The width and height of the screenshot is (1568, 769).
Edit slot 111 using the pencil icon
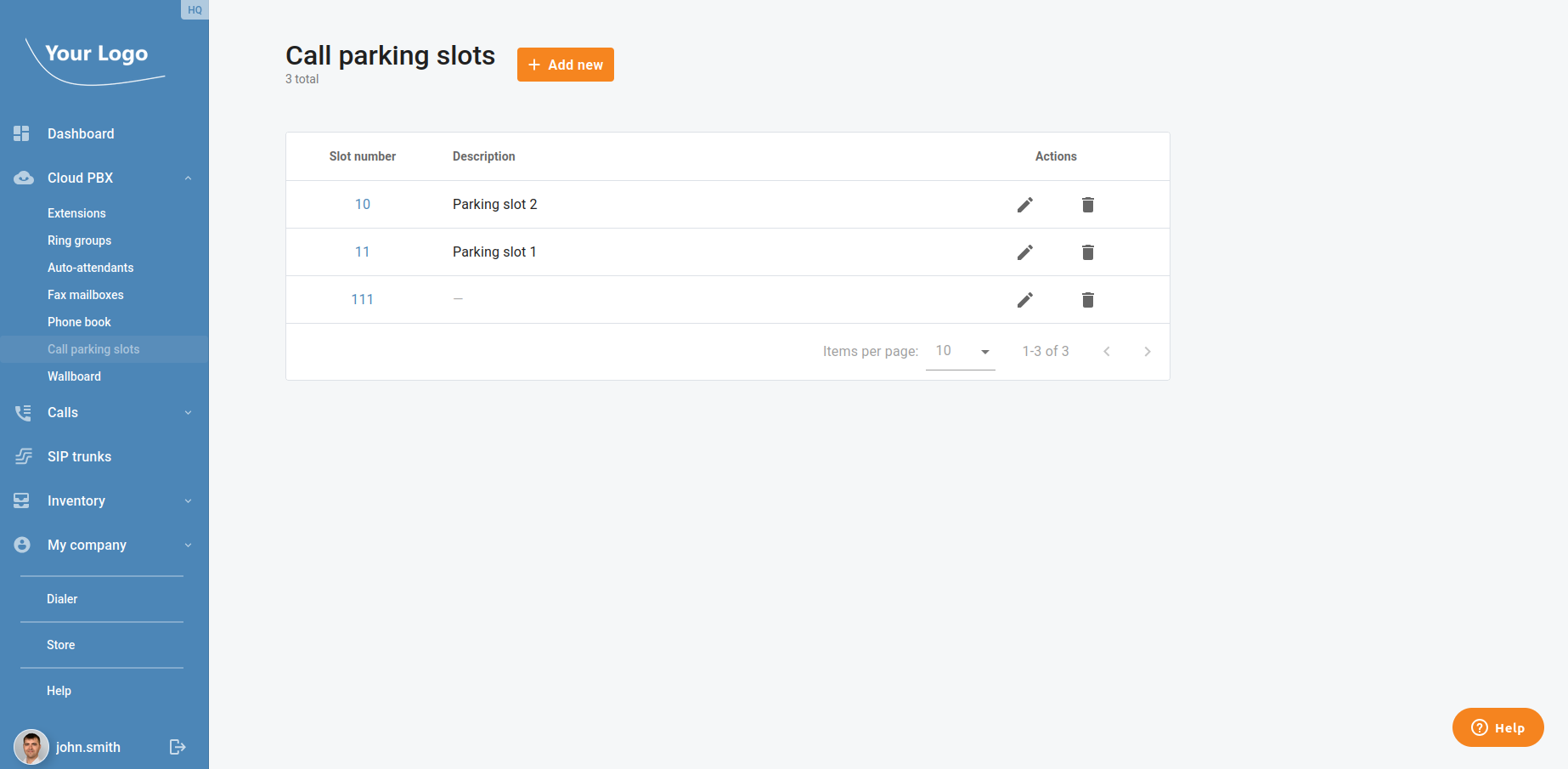tap(1025, 300)
